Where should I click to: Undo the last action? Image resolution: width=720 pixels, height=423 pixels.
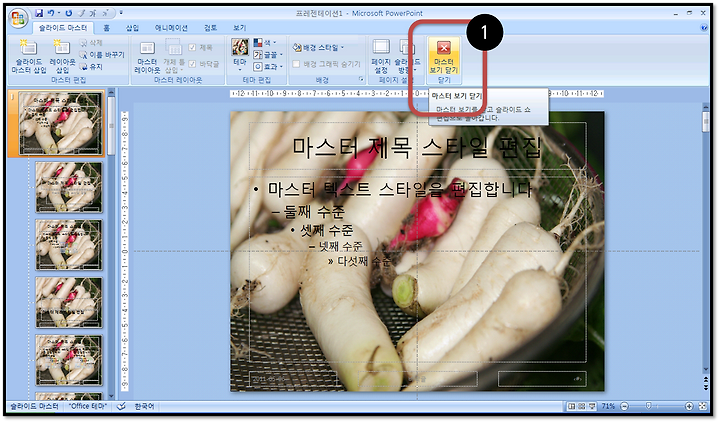[x=51, y=13]
